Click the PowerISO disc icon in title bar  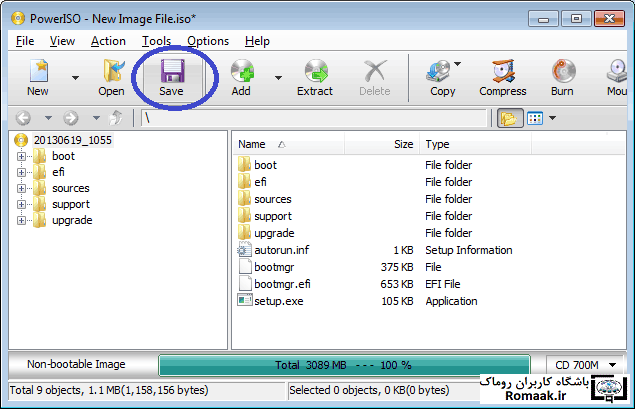[x=18, y=19]
